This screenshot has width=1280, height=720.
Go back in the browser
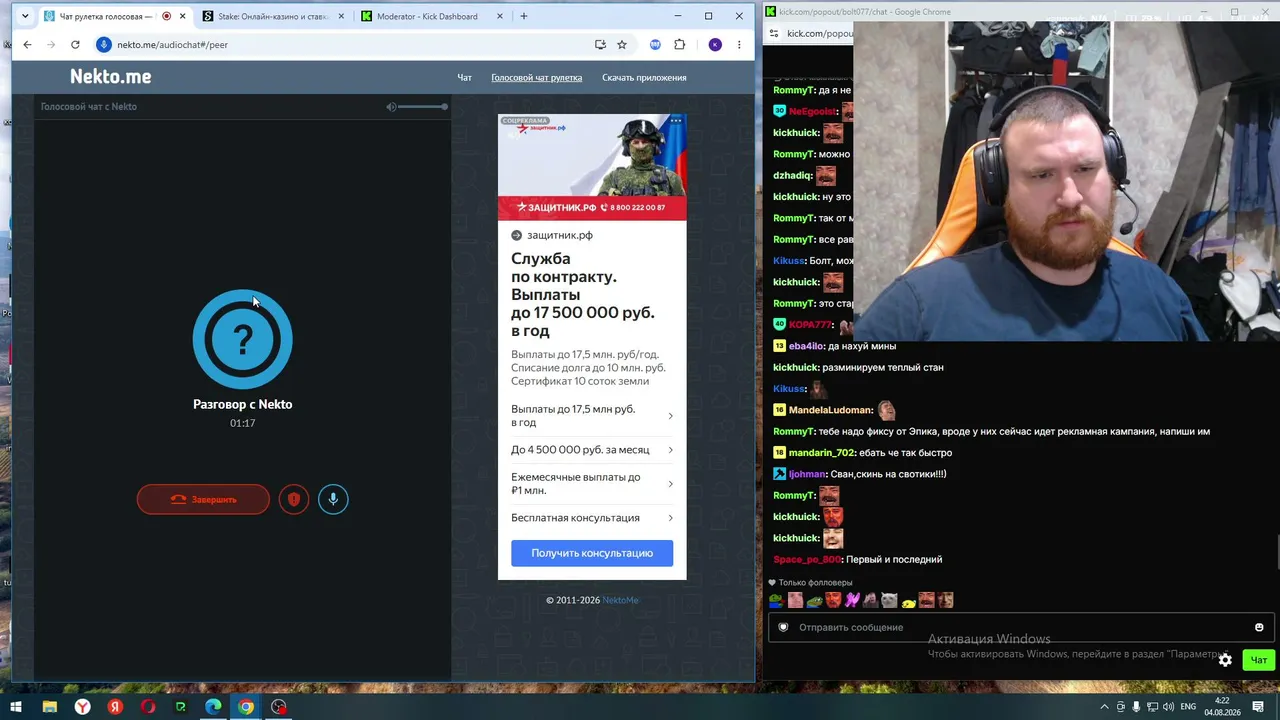pos(27,44)
